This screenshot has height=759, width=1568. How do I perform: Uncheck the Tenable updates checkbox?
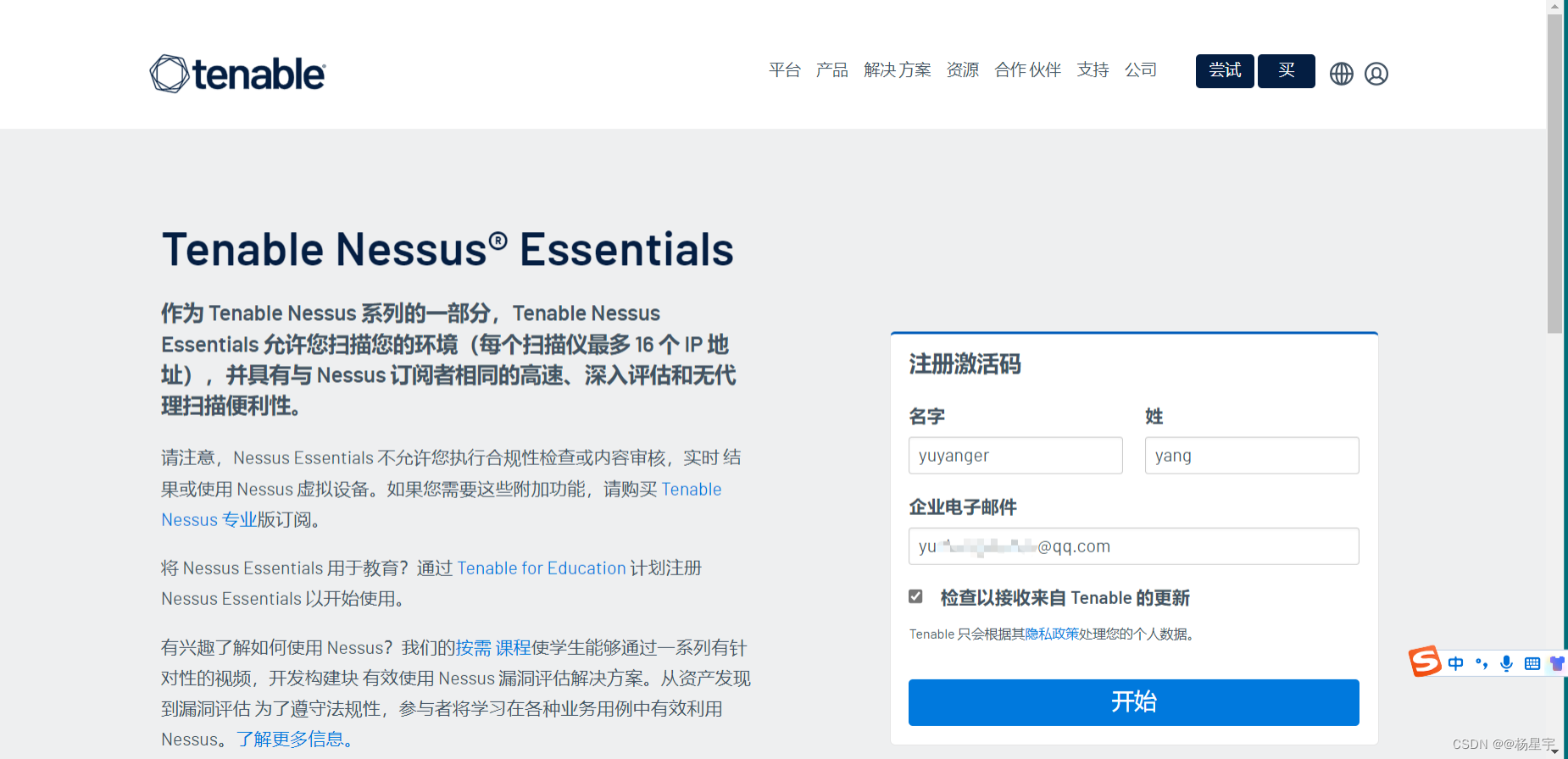coord(915,596)
